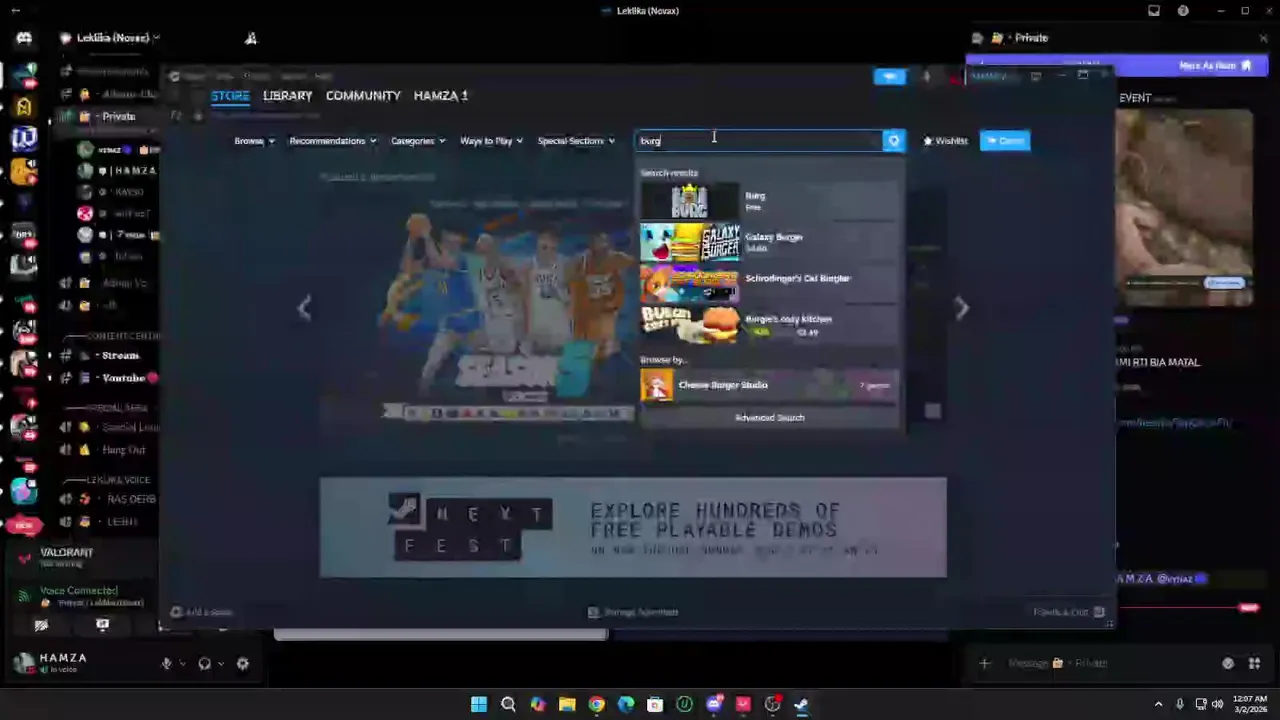The width and height of the screenshot is (1280, 720).
Task: Click the Discord message attach plus icon
Action: (984, 663)
